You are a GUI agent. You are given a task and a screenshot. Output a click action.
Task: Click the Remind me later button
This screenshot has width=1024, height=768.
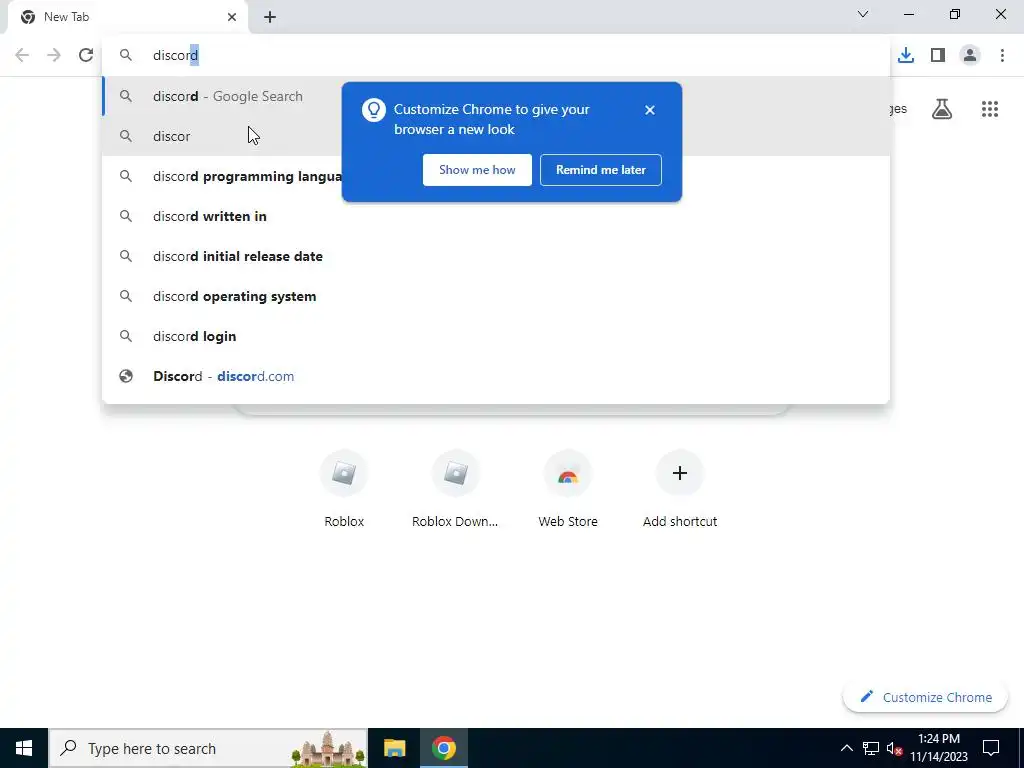click(x=601, y=170)
